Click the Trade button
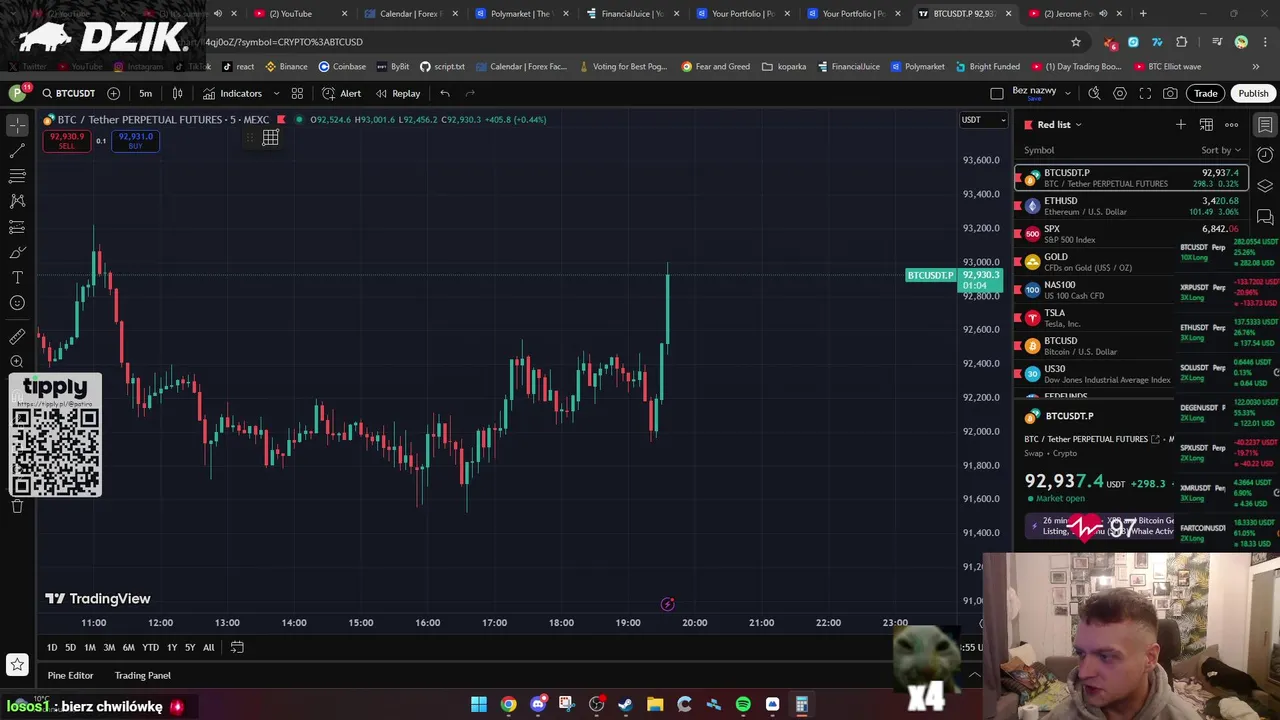 tap(1205, 93)
